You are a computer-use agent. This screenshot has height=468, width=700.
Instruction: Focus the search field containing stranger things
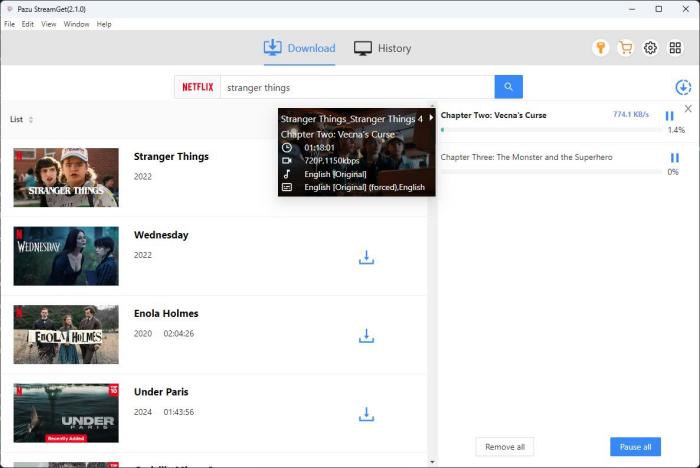coord(357,87)
